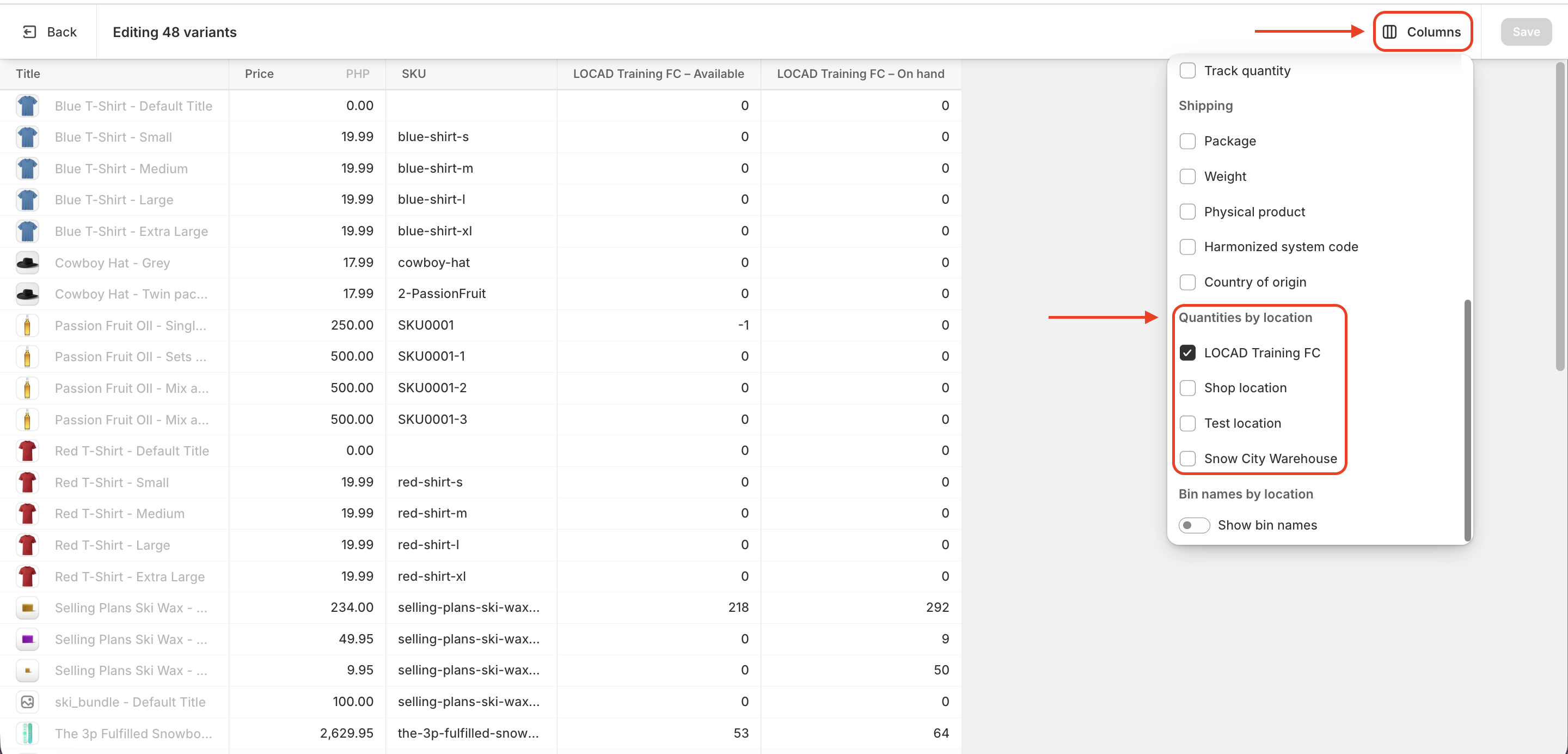Viewport: 1568px width, 754px height.
Task: Click the ski_bundle placeholder image icon
Action: [x=27, y=702]
